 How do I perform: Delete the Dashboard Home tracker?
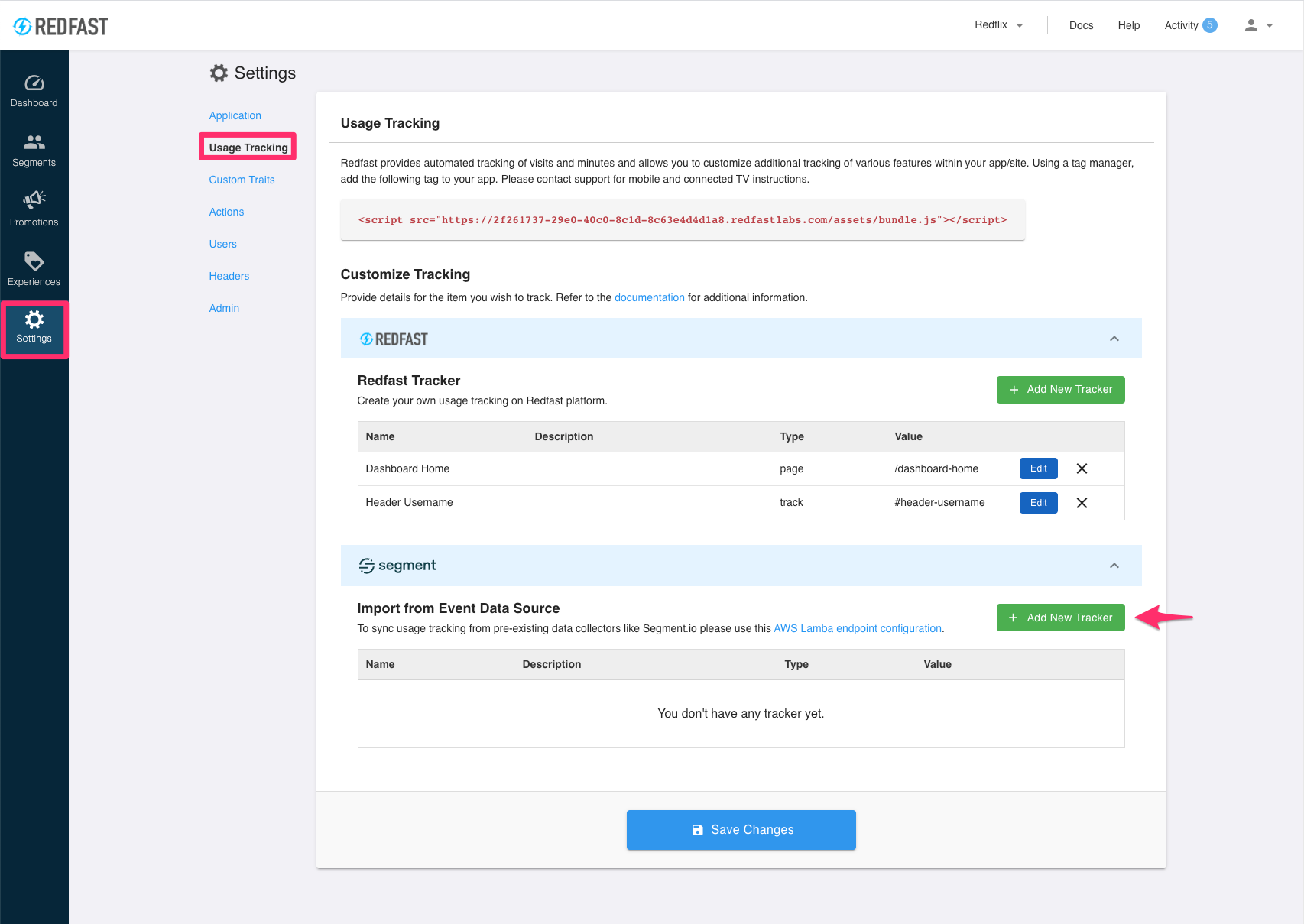point(1082,468)
